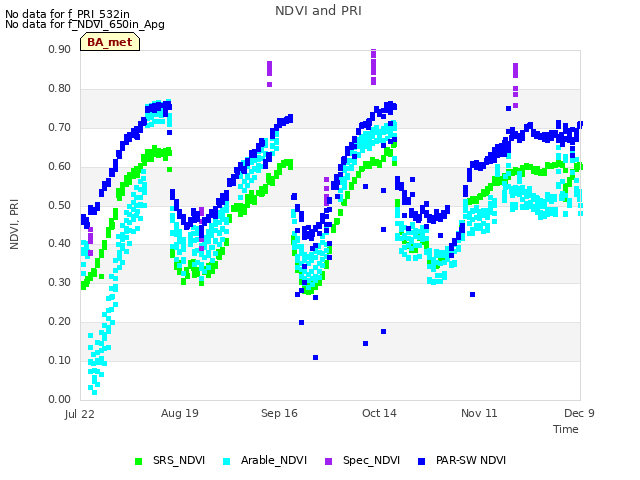Click the Oct 14 x-axis tick label
The image size is (640, 480).
point(379,413)
